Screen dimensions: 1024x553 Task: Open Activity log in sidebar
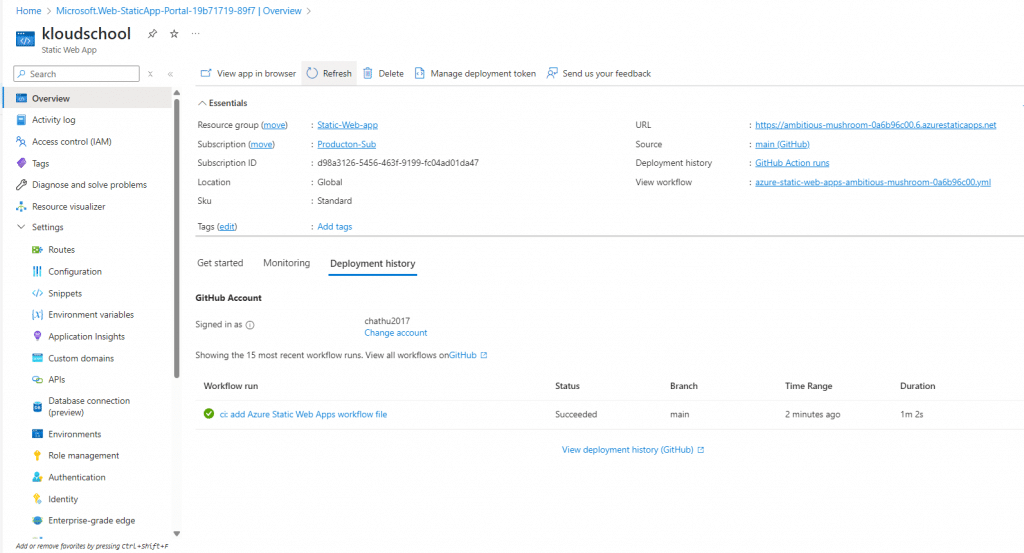[53, 120]
